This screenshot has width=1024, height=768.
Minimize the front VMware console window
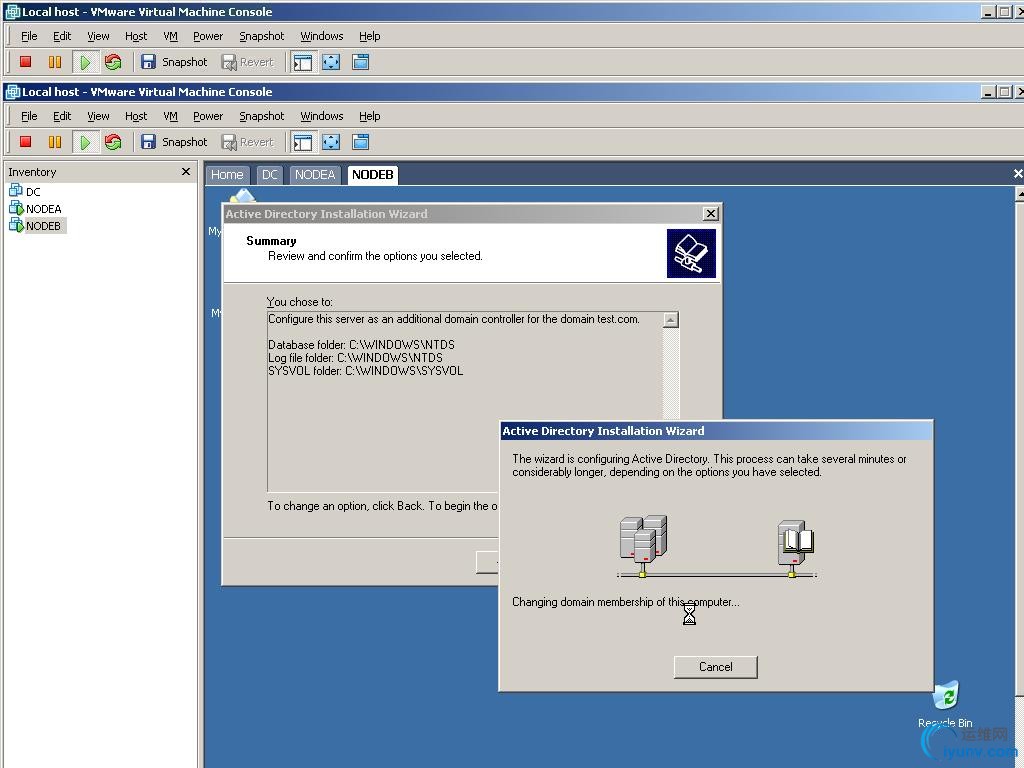pos(988,92)
